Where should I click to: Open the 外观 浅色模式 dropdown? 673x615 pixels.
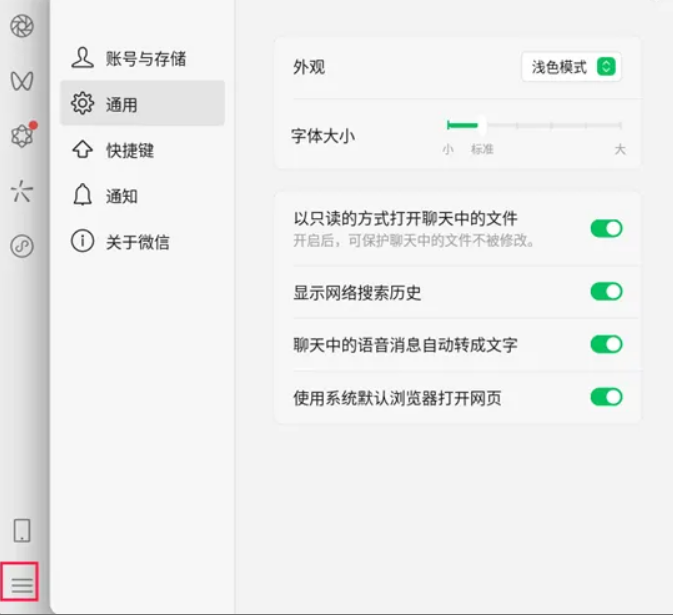571,67
